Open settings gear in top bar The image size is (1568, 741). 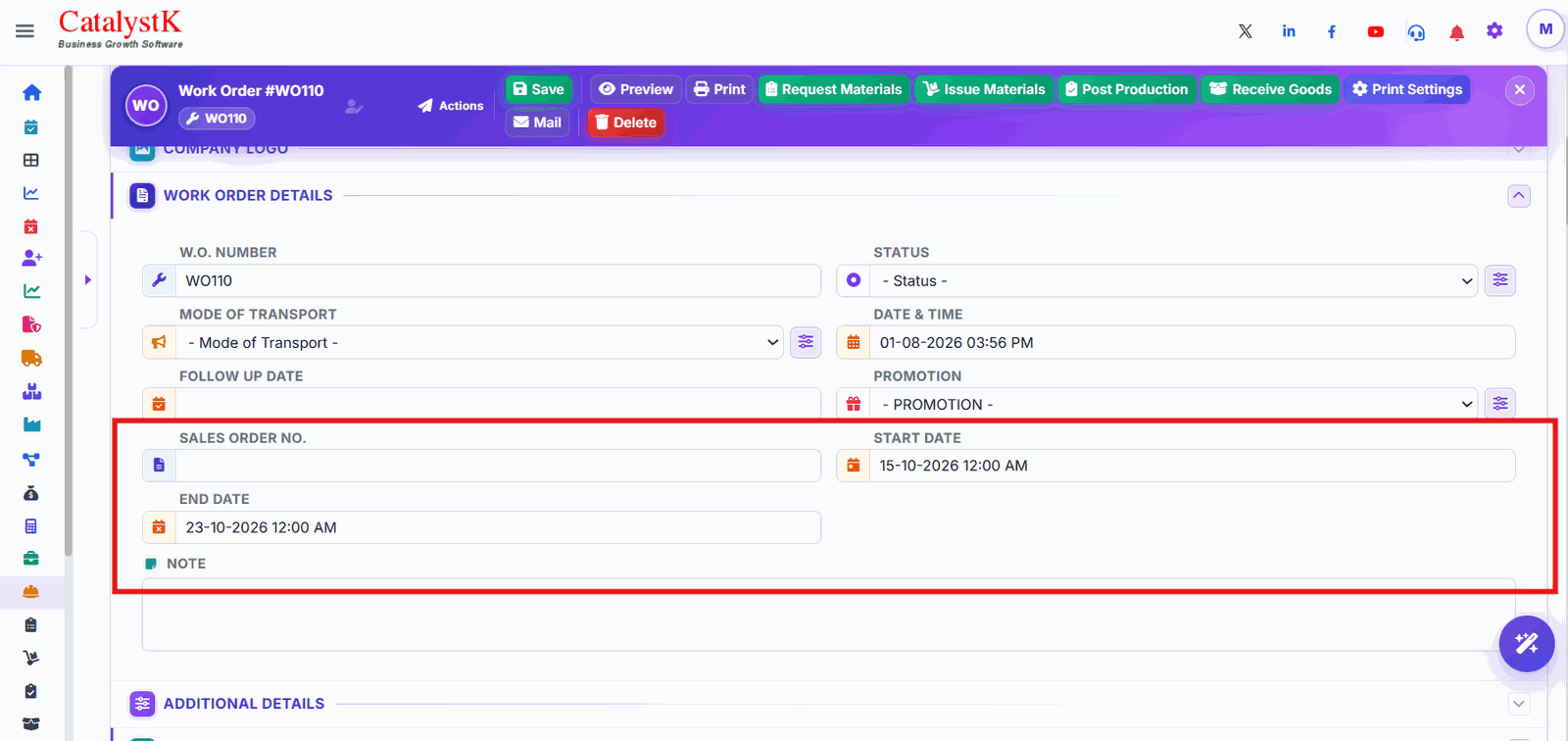tap(1494, 30)
